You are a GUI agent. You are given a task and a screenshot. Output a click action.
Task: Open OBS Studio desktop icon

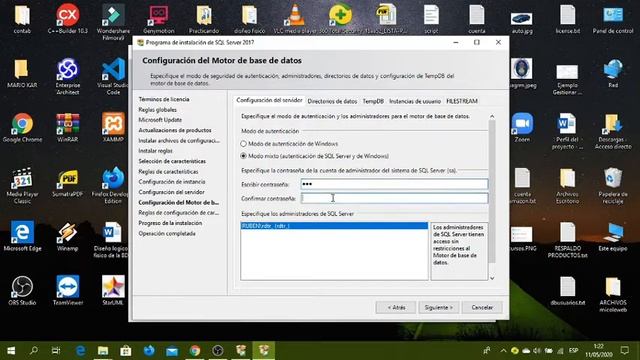click(22, 291)
